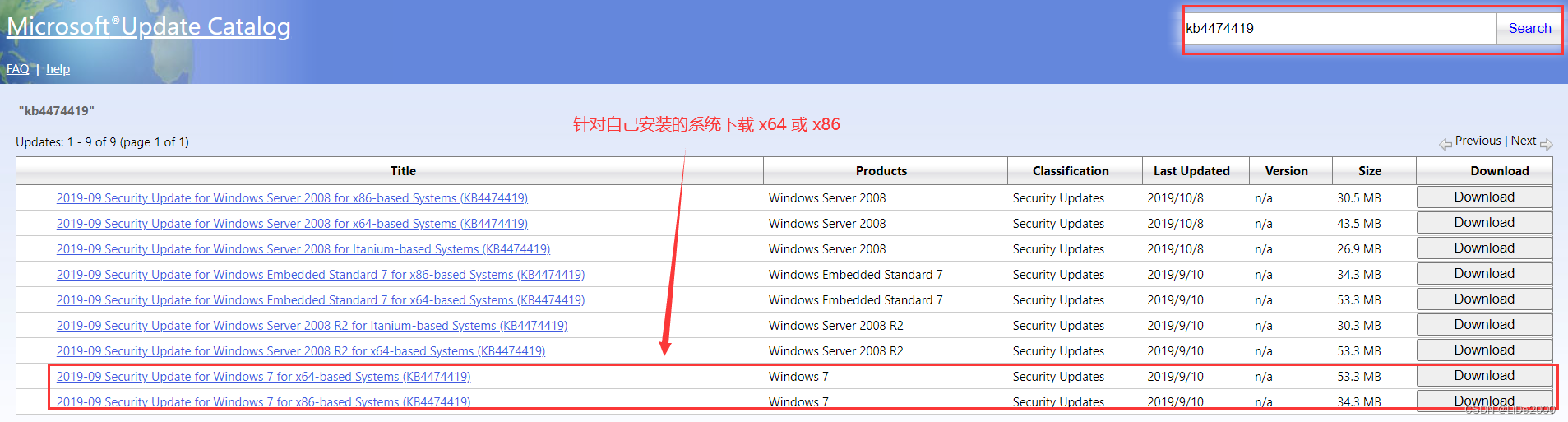Click the Next page arrow icon
The image size is (1568, 422).
pos(1546,145)
